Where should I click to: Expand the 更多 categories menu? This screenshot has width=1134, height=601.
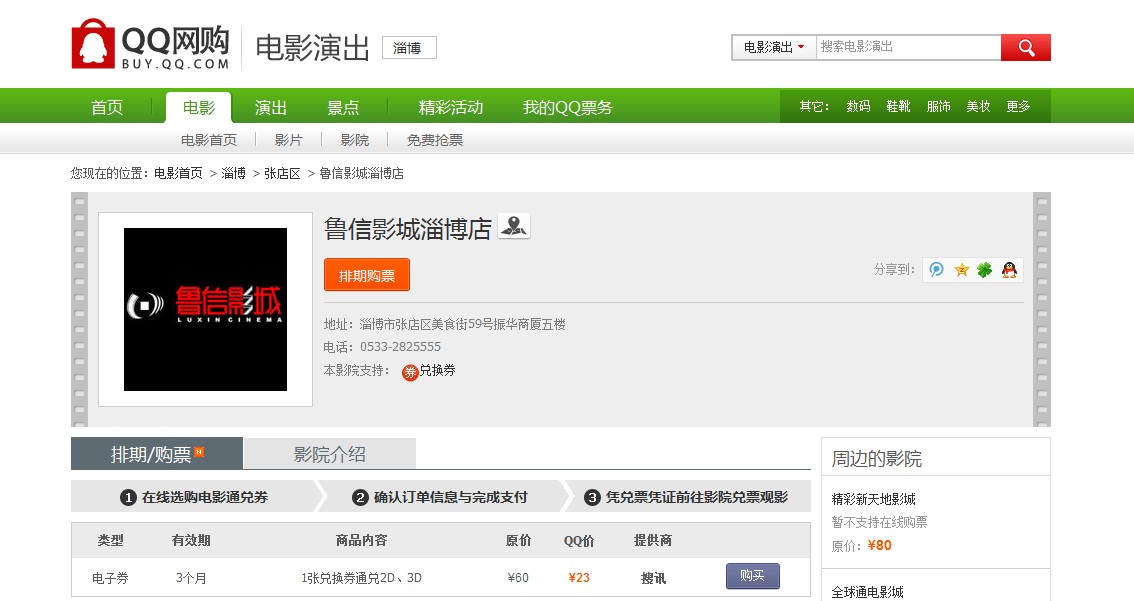[1018, 106]
